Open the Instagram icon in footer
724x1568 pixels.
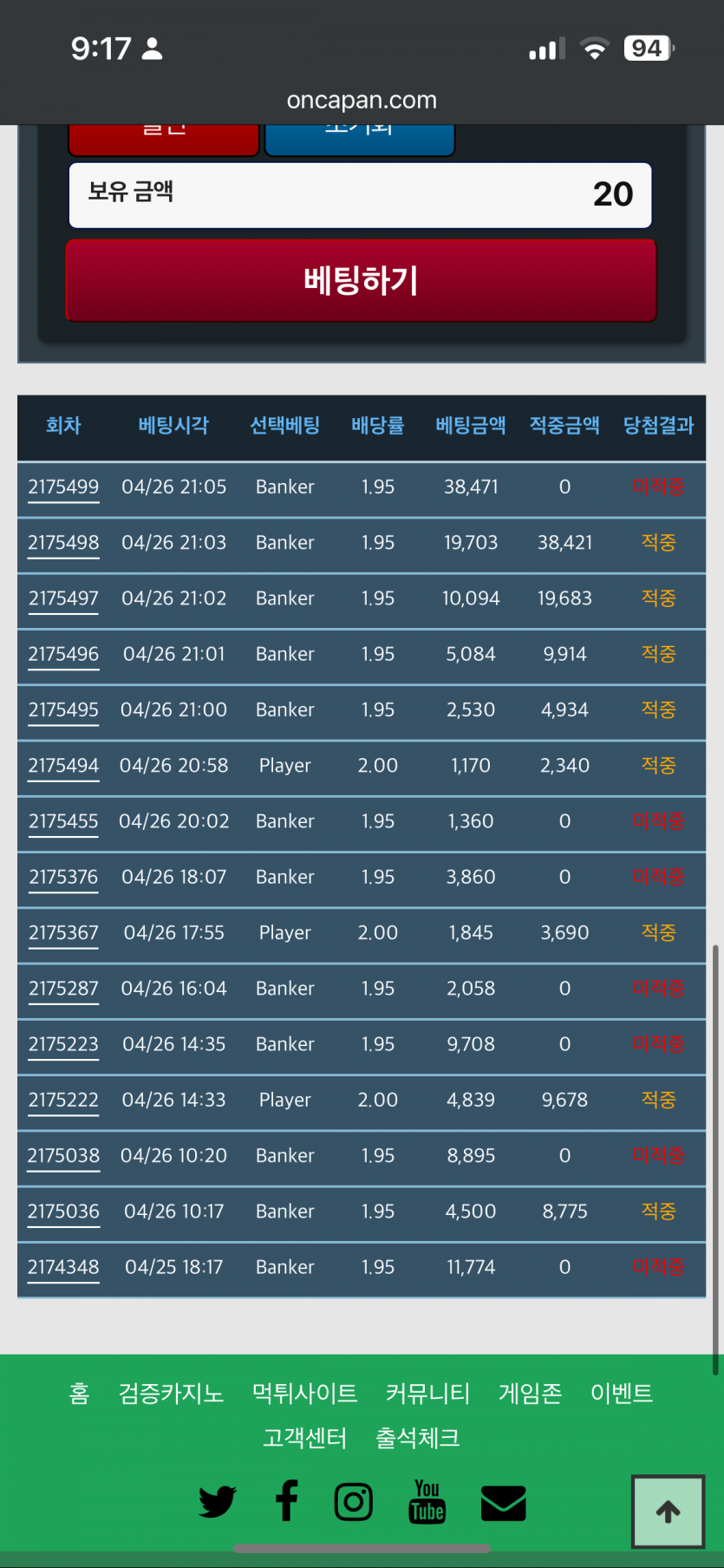(354, 1502)
